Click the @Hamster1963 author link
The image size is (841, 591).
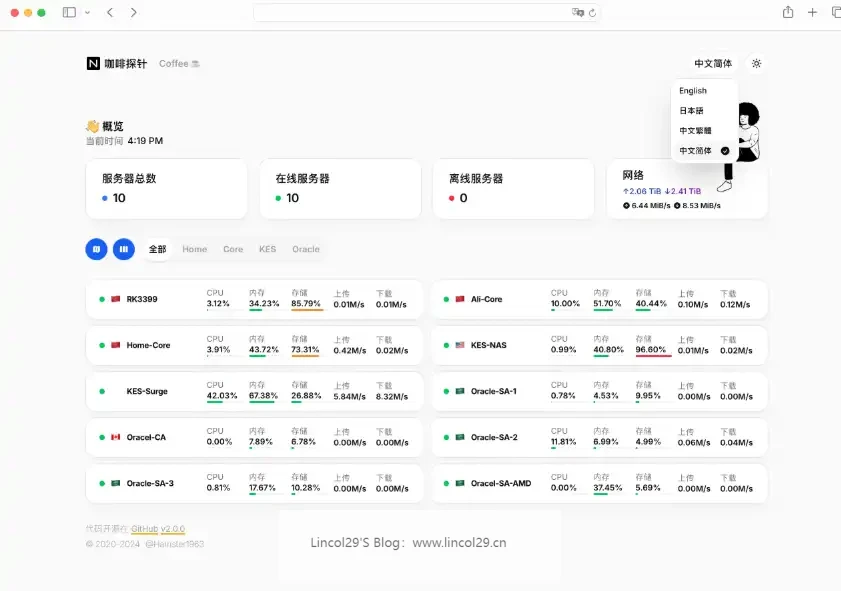click(174, 544)
